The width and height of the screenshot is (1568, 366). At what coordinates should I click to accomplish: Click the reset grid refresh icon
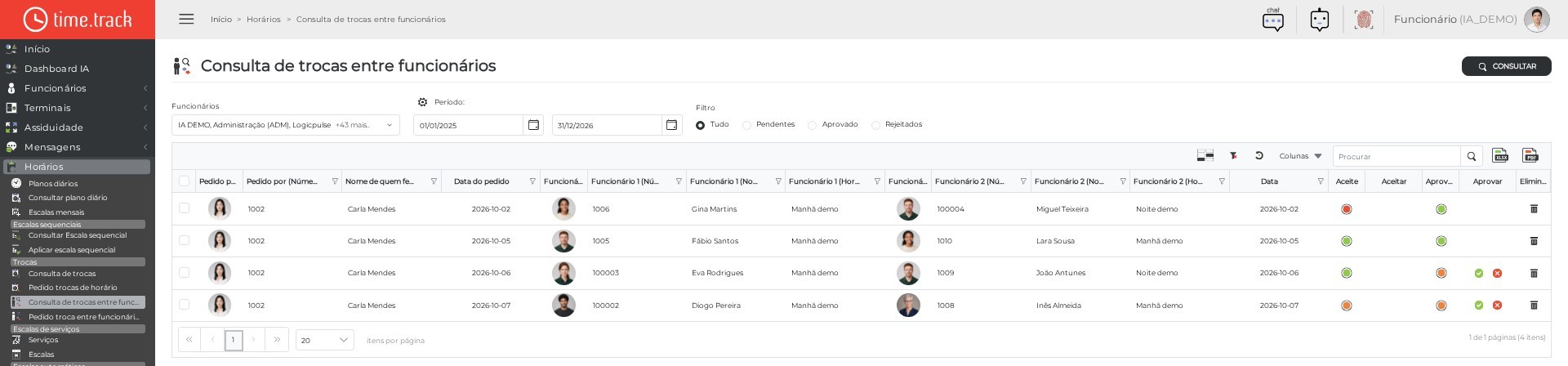(1259, 156)
